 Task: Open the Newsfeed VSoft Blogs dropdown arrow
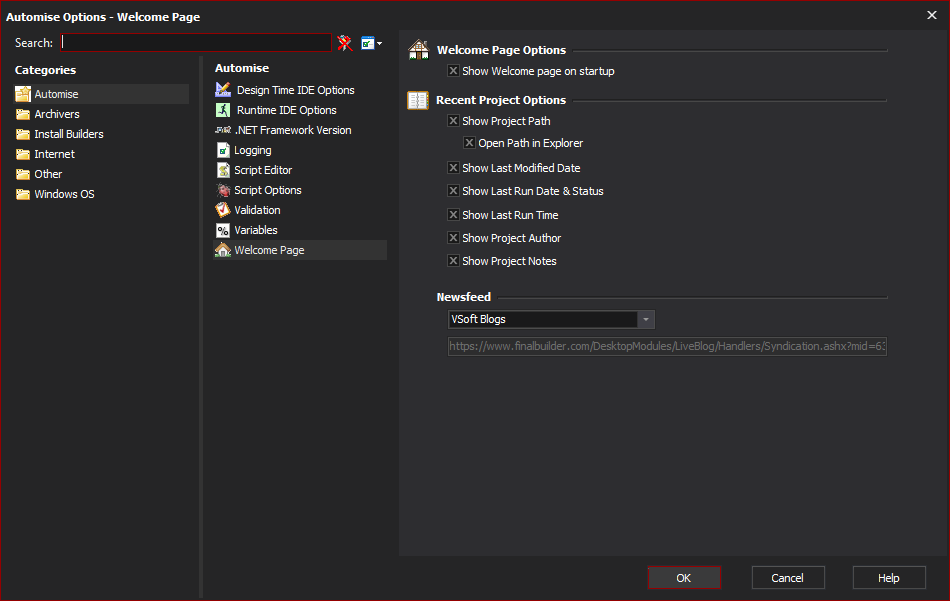[646, 319]
